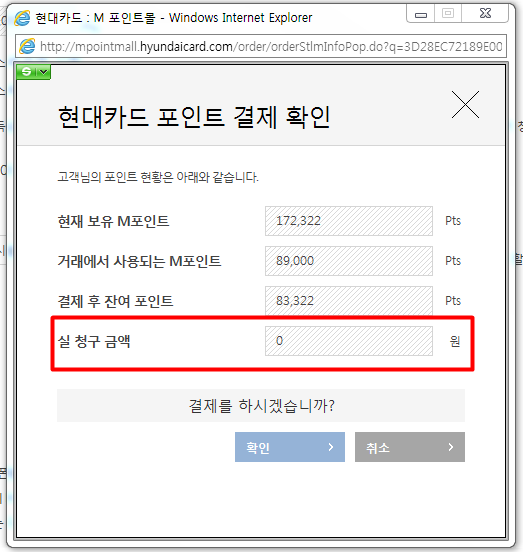Close the point payment dialog with X

(465, 105)
